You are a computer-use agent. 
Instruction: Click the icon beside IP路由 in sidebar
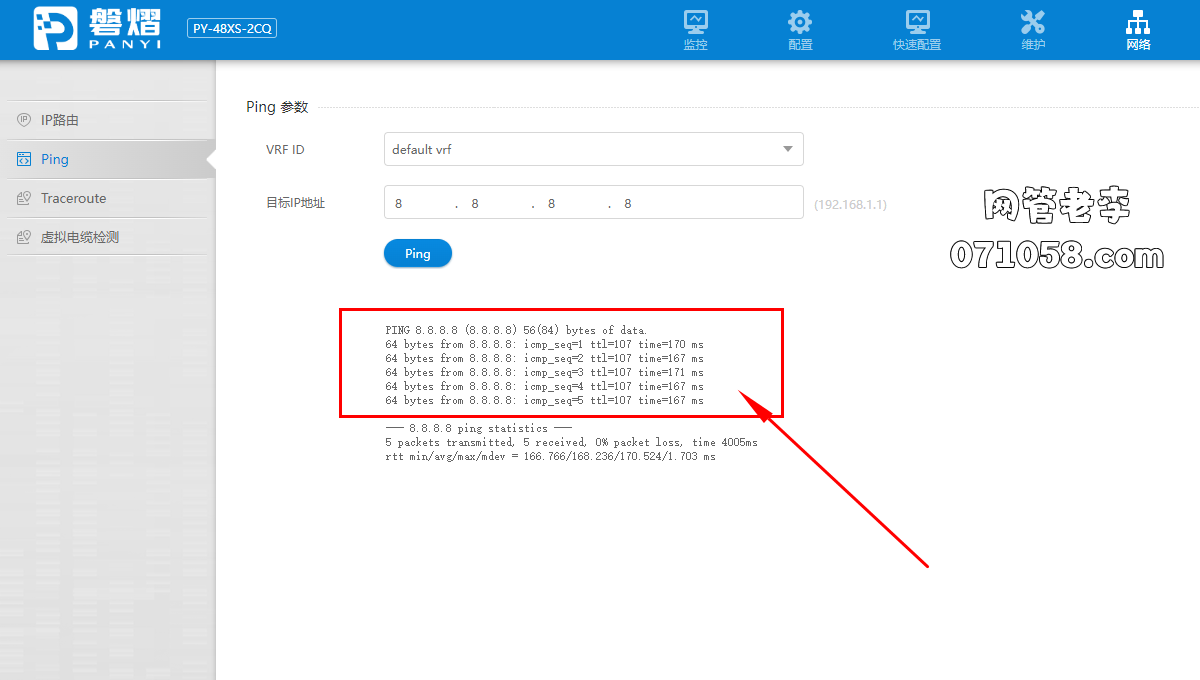24,120
